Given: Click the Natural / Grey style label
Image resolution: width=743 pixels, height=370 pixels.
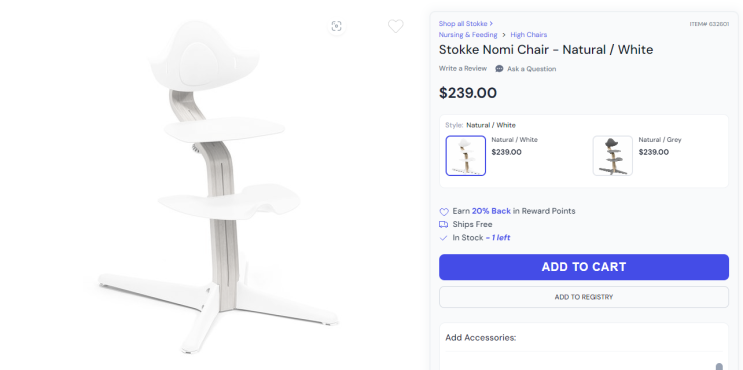Looking at the screenshot, I should click(x=660, y=140).
